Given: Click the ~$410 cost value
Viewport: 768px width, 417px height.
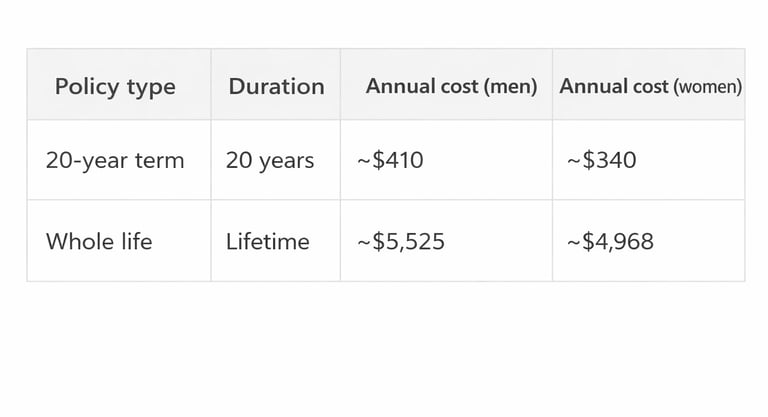Looking at the screenshot, I should 391,160.
